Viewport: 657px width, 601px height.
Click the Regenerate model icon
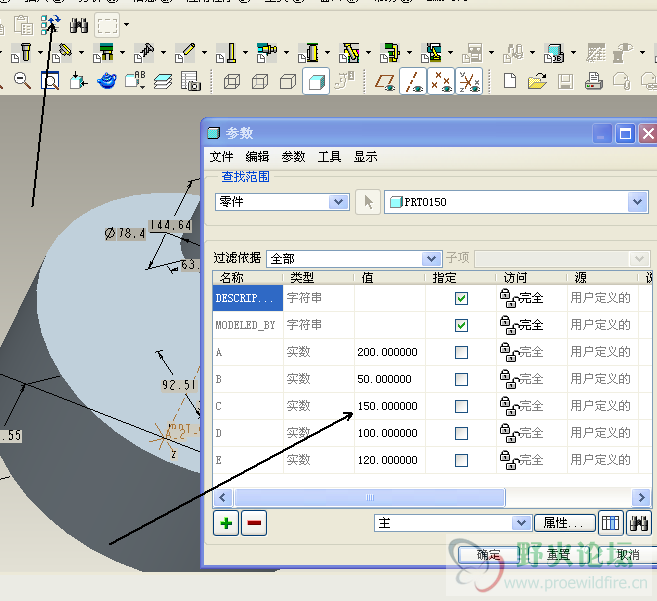(50, 25)
